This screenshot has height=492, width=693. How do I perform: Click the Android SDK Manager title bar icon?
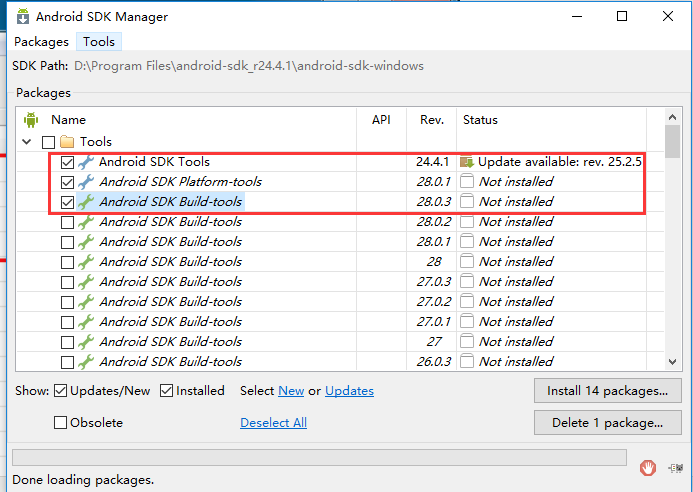tap(23, 17)
